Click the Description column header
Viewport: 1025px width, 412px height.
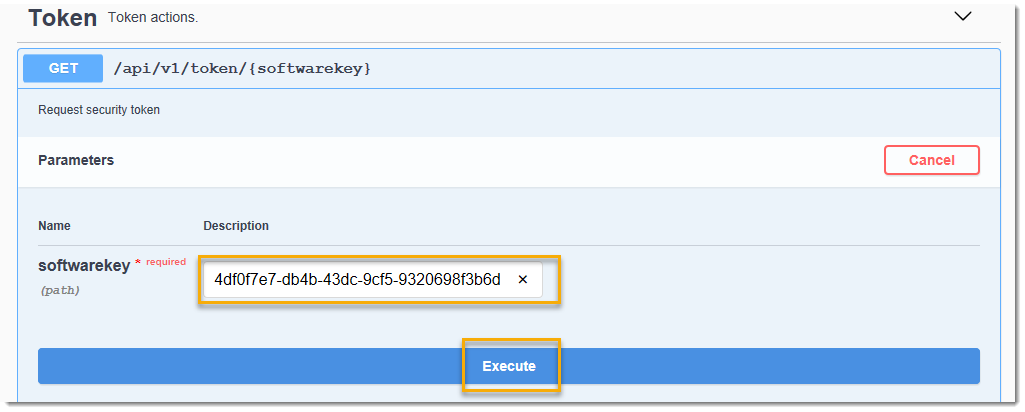pos(236,226)
